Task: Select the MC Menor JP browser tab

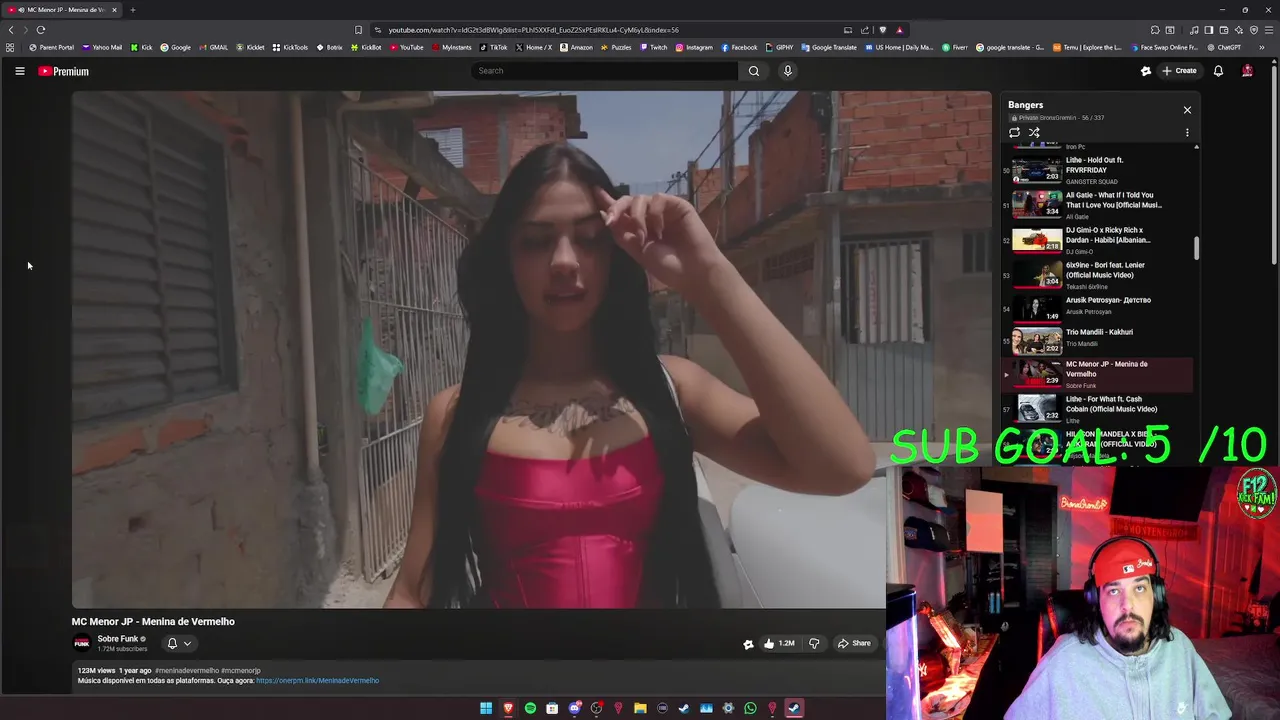Action: (x=63, y=10)
